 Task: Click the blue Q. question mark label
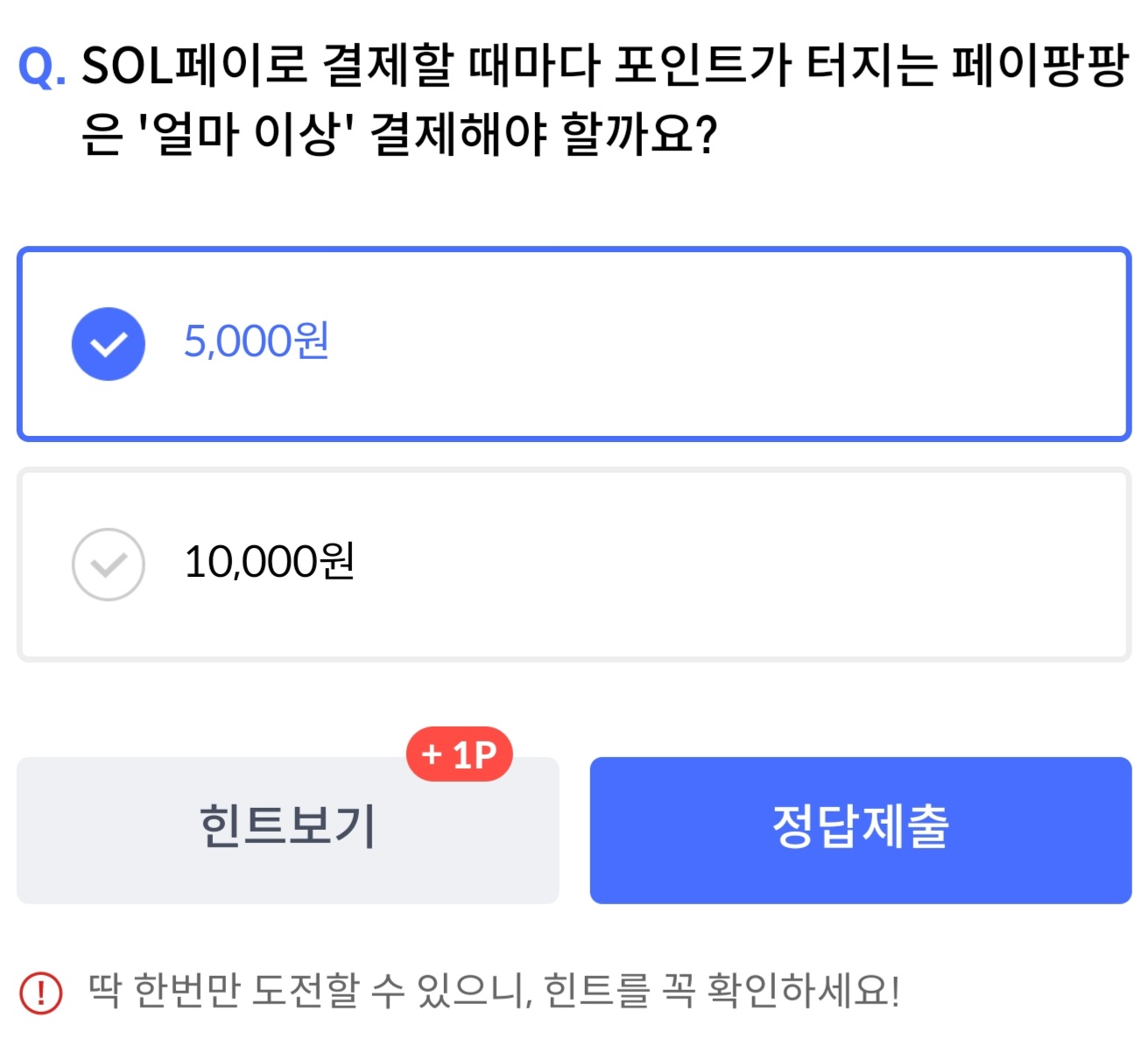click(41, 66)
